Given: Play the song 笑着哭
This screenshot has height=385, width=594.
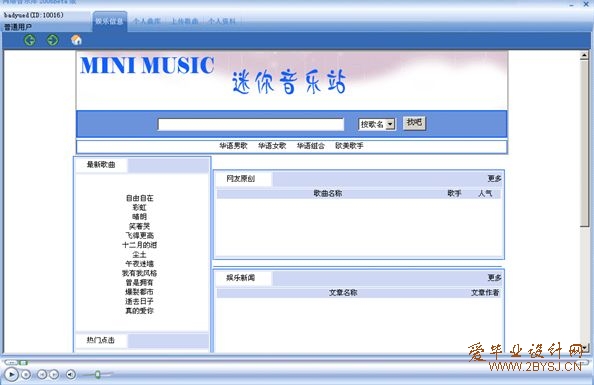Looking at the screenshot, I should [x=139, y=226].
